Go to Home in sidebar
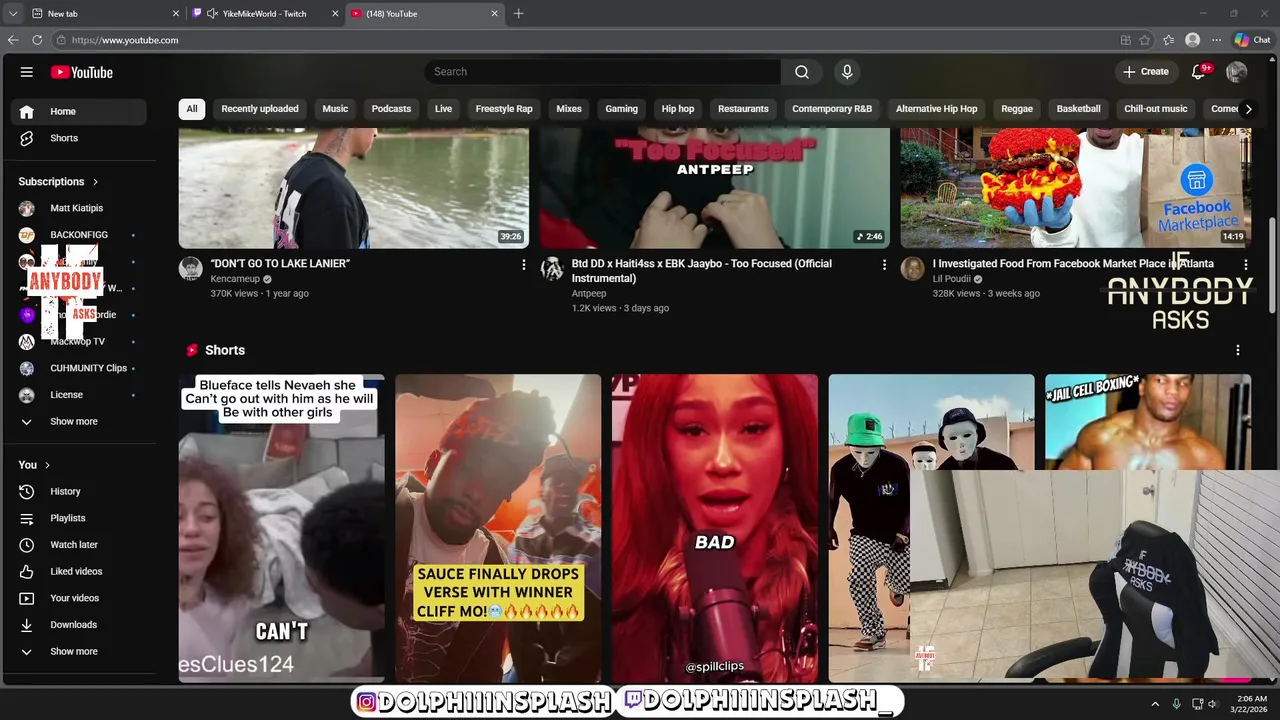 80,111
